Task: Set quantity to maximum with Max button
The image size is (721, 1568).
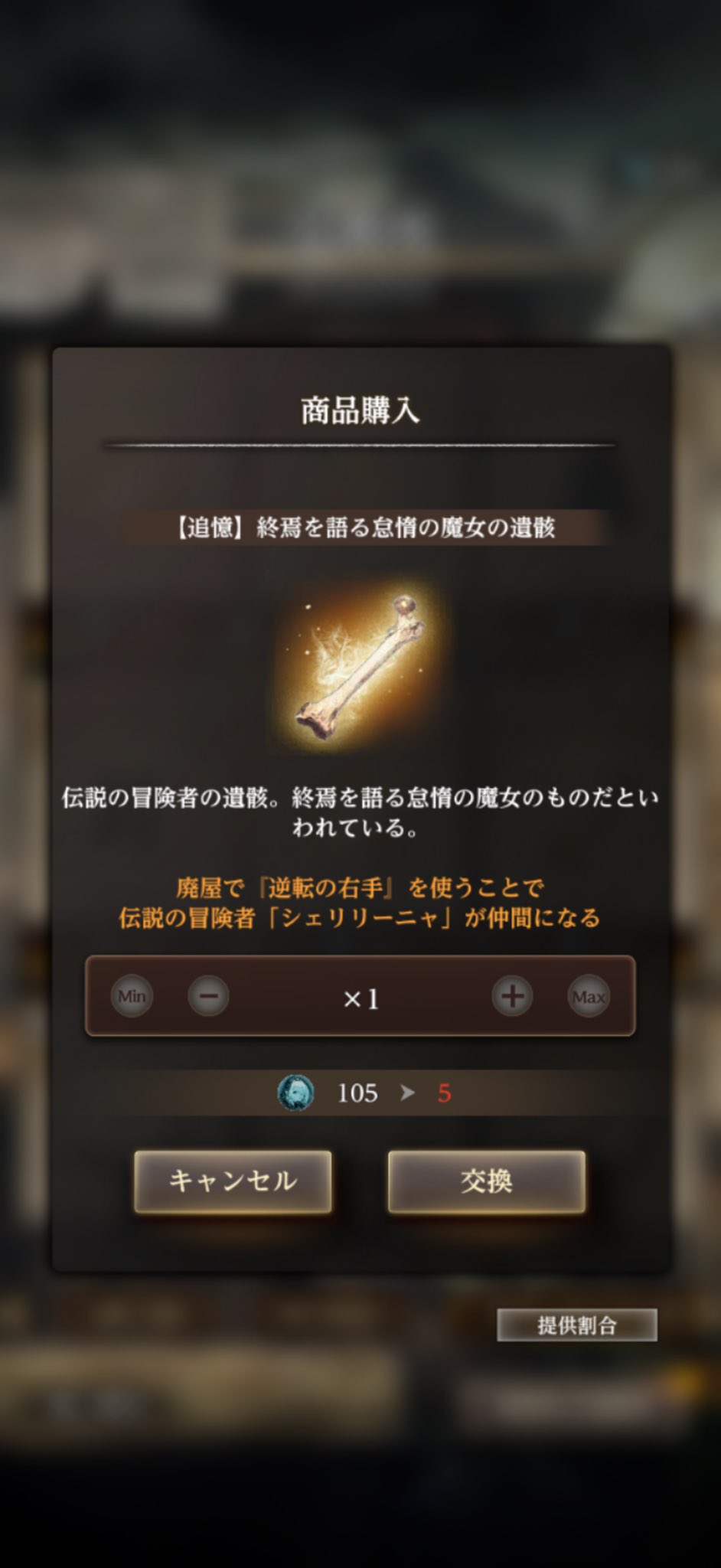Action: tap(589, 996)
